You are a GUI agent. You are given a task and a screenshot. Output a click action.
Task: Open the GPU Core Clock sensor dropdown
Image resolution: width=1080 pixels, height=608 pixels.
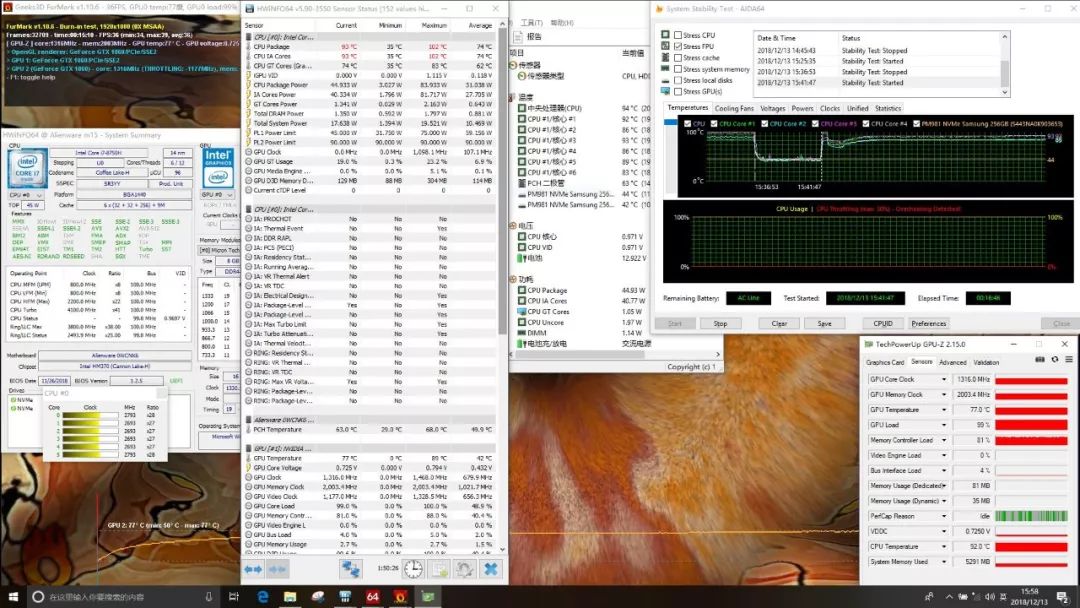[944, 380]
